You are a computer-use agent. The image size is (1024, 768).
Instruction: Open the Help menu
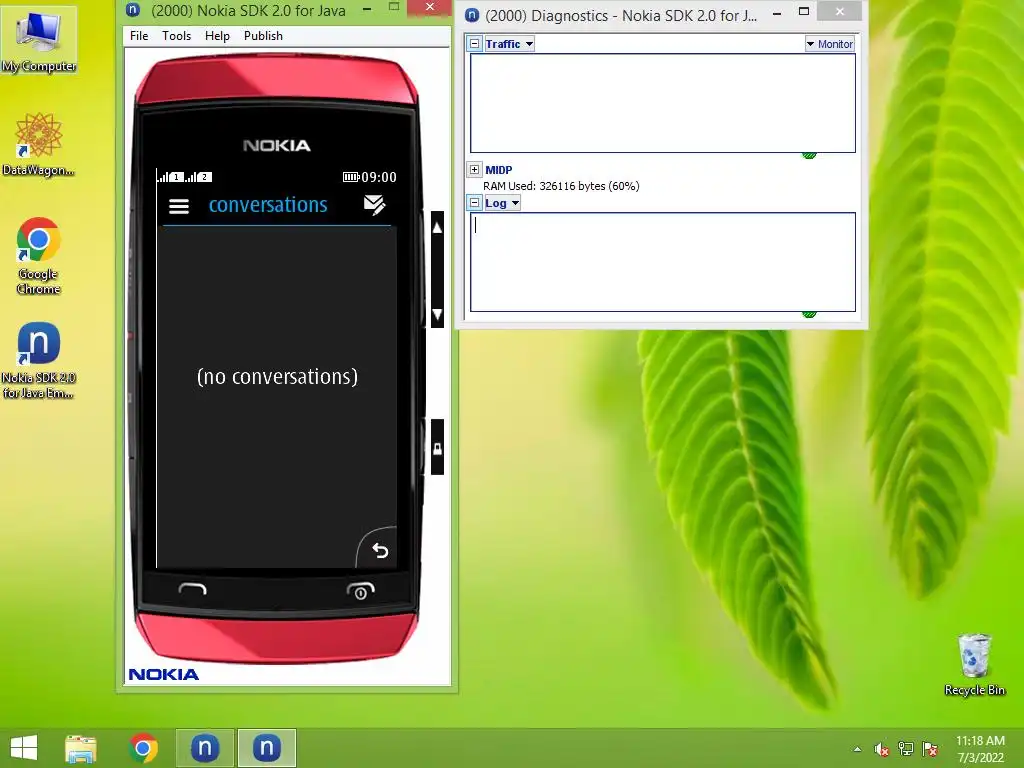tap(217, 36)
